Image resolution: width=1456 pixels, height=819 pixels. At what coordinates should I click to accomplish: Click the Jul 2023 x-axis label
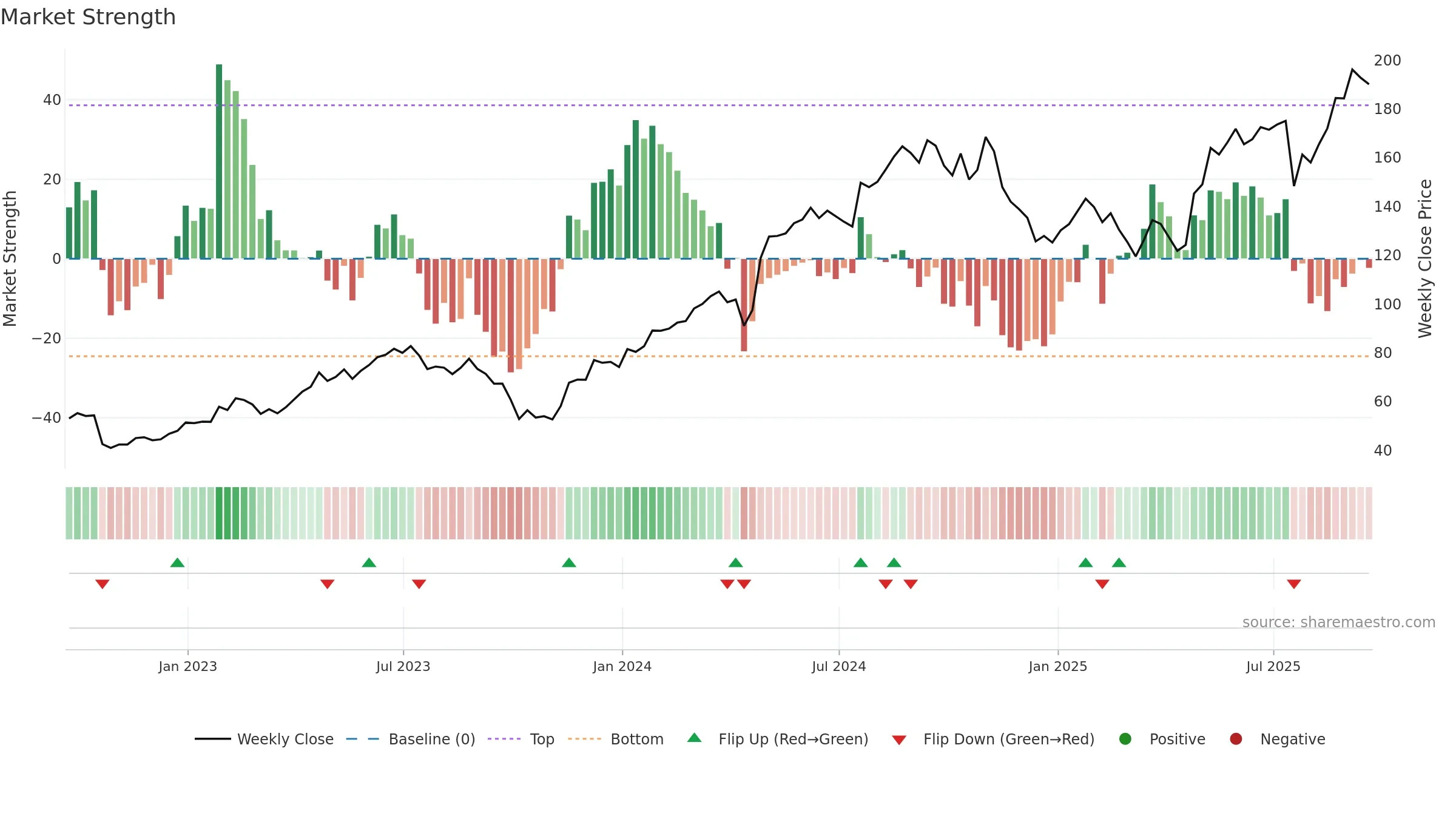coord(403,666)
